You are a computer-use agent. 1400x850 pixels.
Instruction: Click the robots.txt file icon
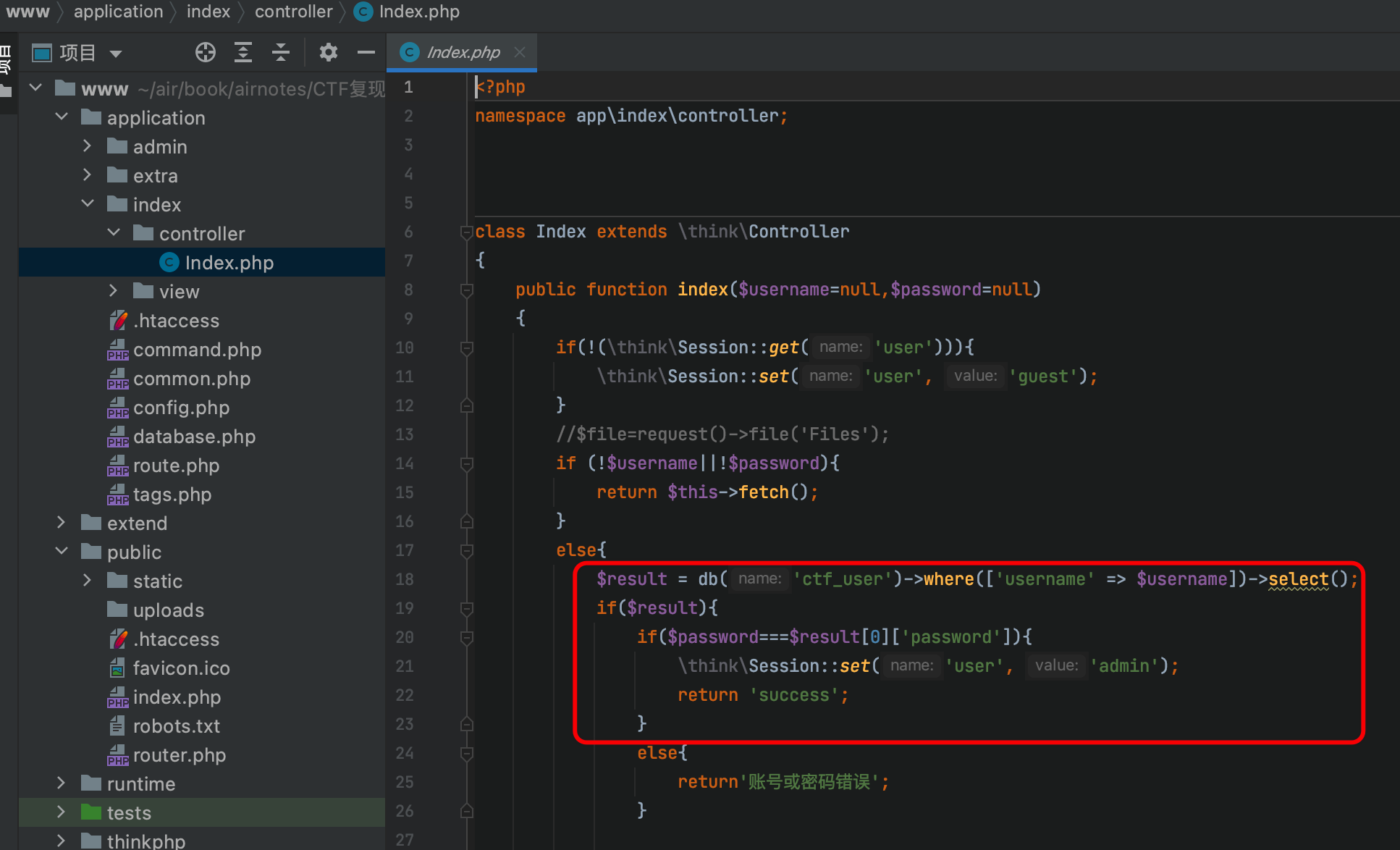click(117, 726)
